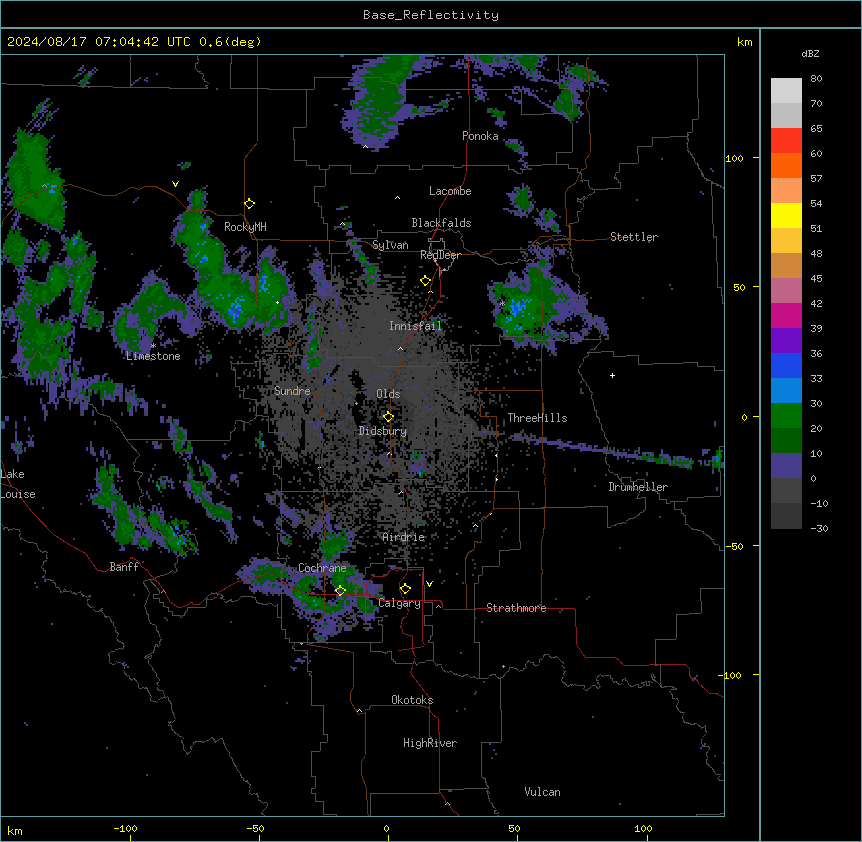The image size is (862, 842).
Task: Click the Olds town label
Action: 388,394
